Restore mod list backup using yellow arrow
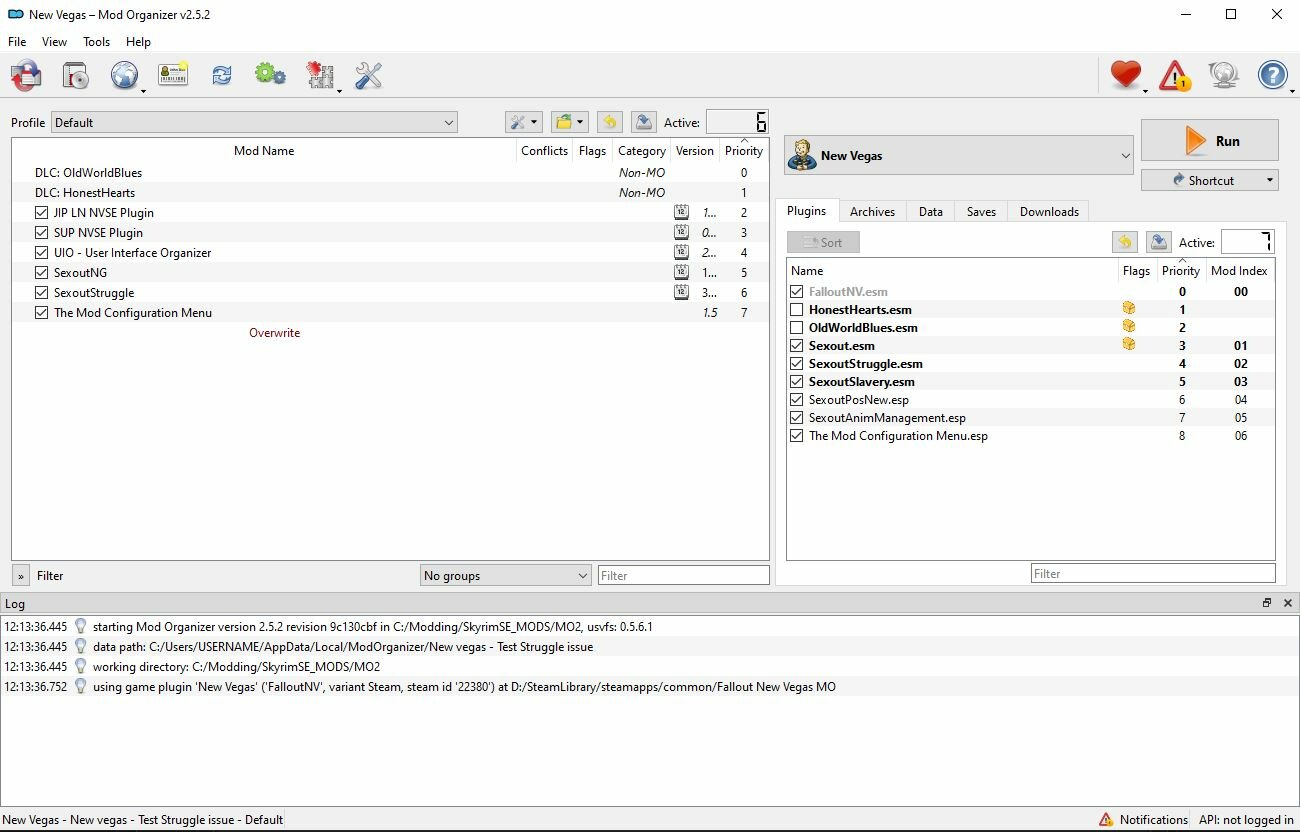1300x832 pixels. coord(609,122)
